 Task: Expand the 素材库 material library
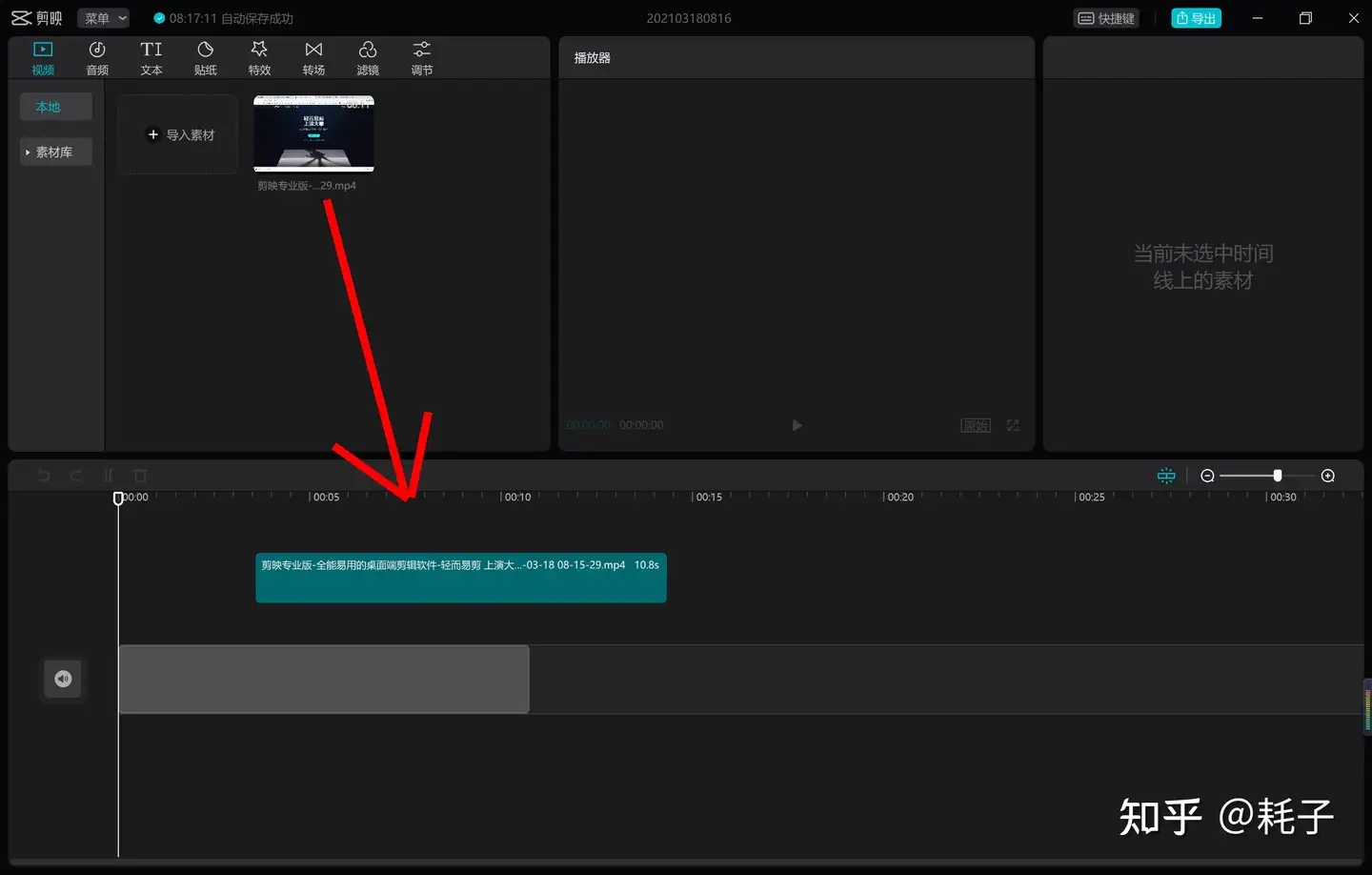pos(56,152)
